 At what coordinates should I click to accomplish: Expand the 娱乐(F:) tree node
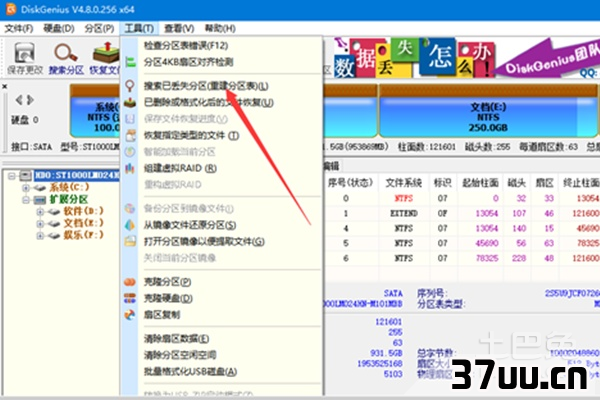click(40, 235)
